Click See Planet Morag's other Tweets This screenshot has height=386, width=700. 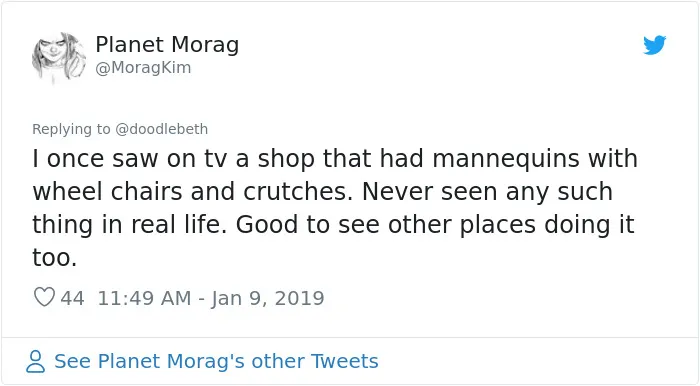[x=216, y=361]
